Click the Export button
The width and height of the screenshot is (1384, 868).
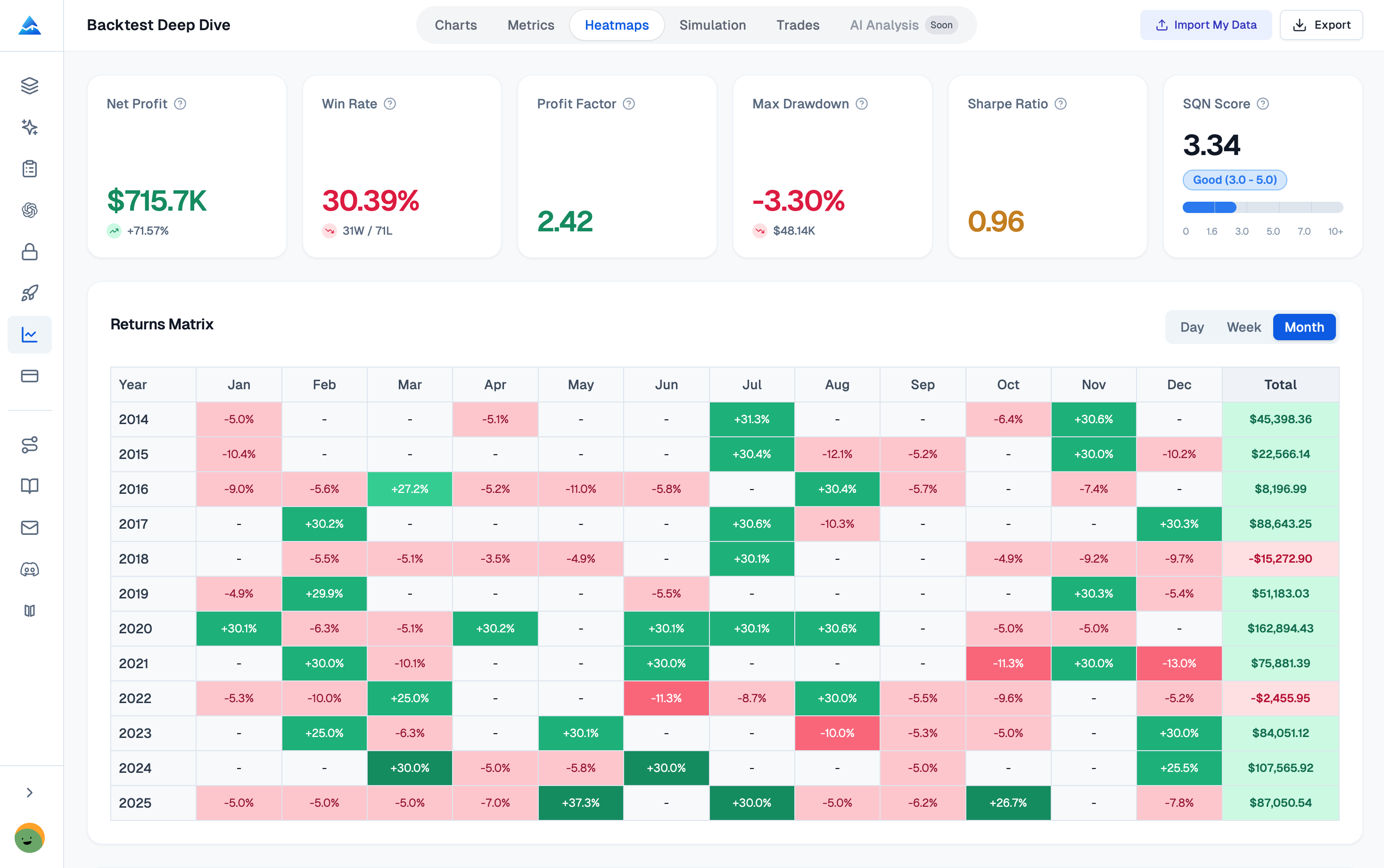(x=1321, y=25)
